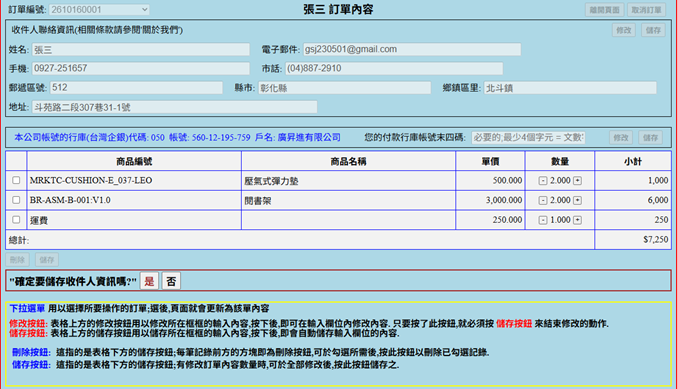Click the 商品編號 column header
678x389 pixels.
[x=134, y=161]
